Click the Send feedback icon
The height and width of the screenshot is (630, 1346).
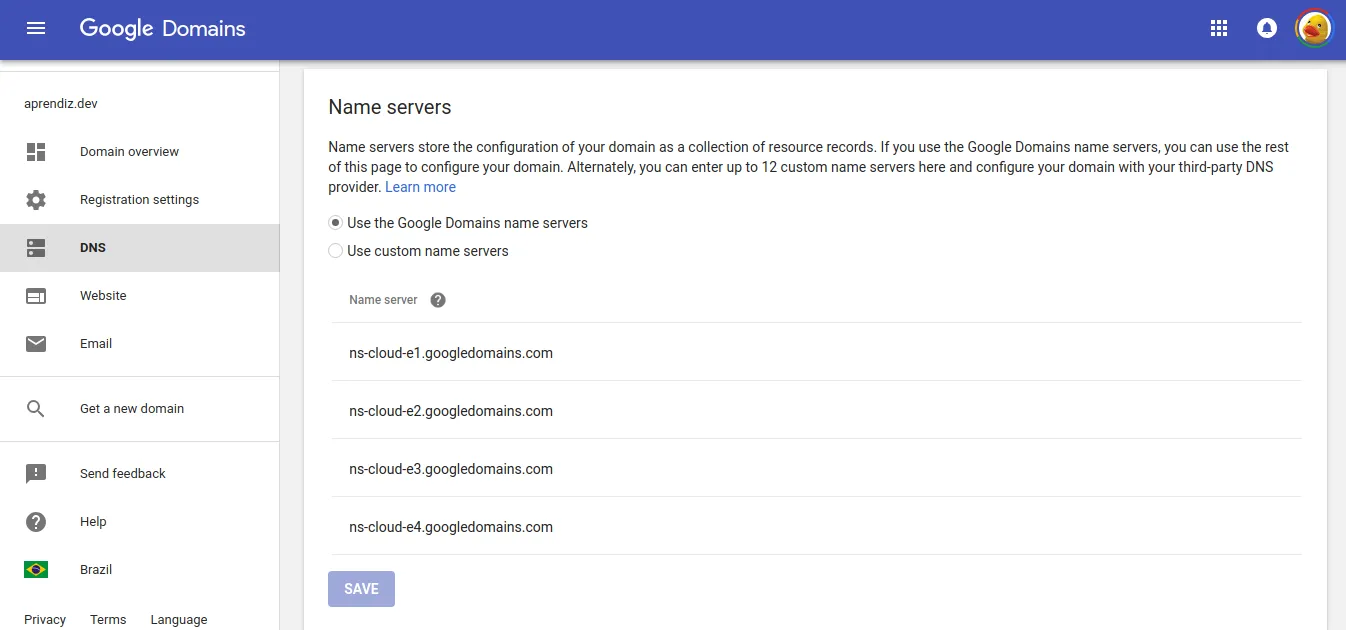(36, 473)
